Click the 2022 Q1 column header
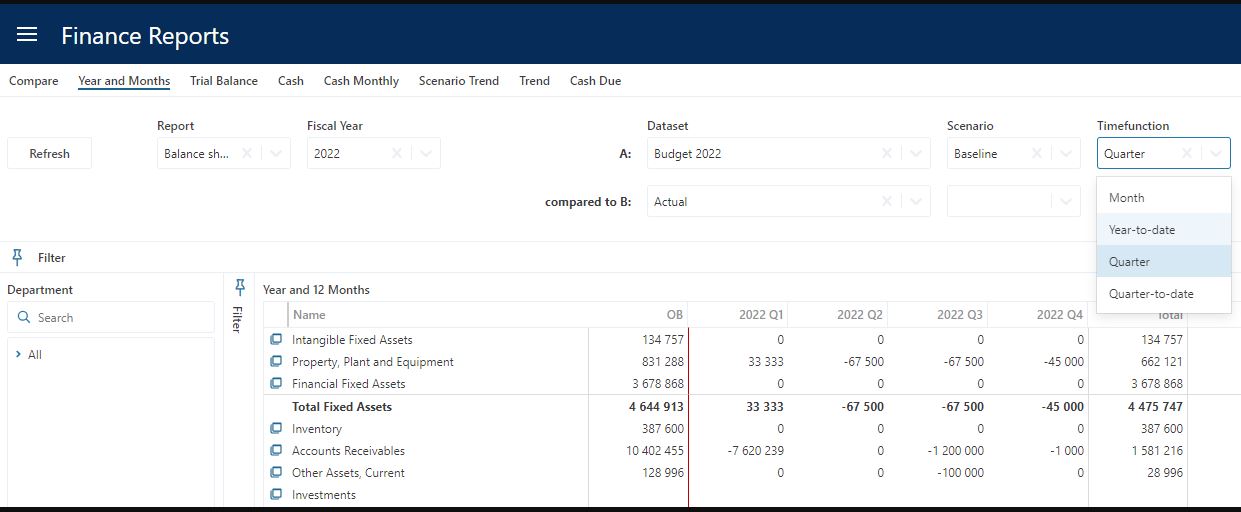This screenshot has height=512, width=1241. (x=761, y=315)
